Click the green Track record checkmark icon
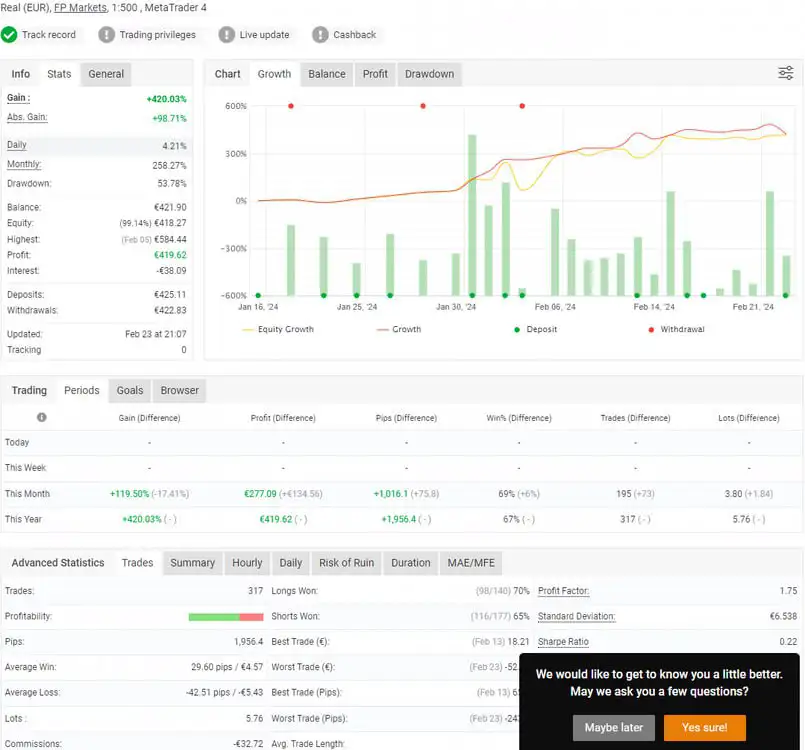The image size is (805, 750). click(9, 35)
